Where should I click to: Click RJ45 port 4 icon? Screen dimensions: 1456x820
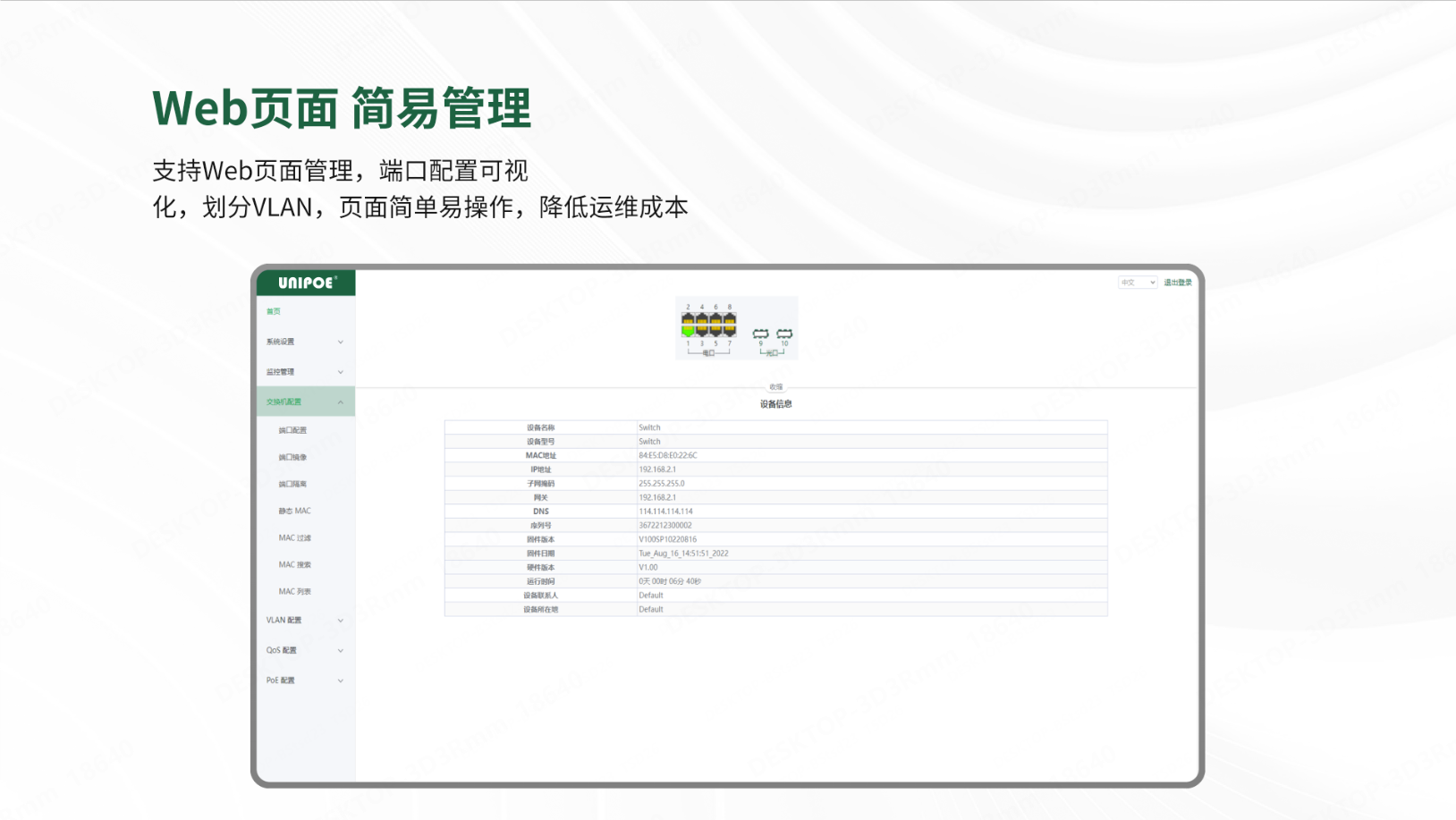click(702, 317)
